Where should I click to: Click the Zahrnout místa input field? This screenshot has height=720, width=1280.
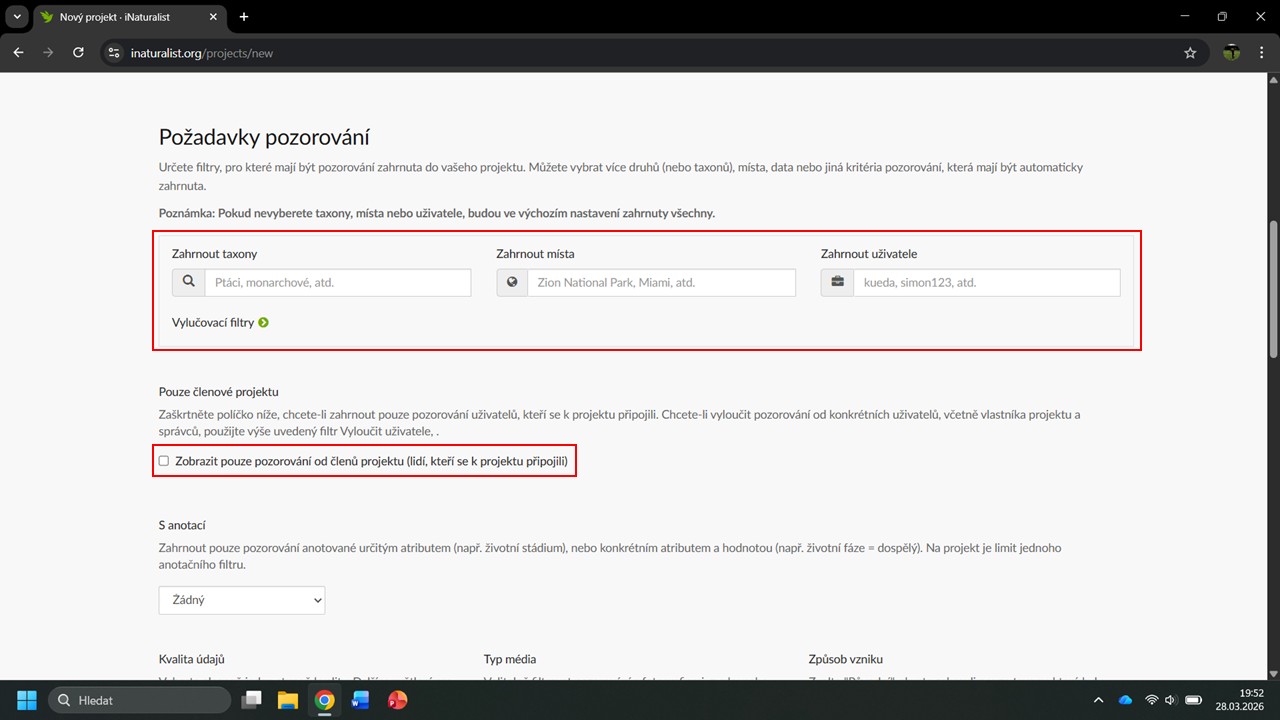(x=661, y=283)
